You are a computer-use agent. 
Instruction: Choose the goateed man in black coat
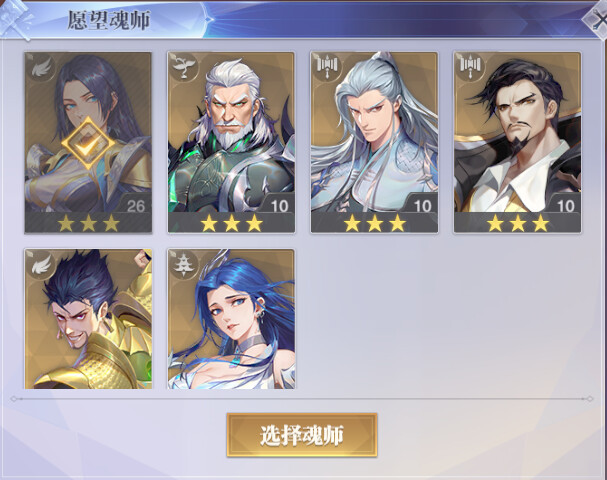(x=517, y=142)
